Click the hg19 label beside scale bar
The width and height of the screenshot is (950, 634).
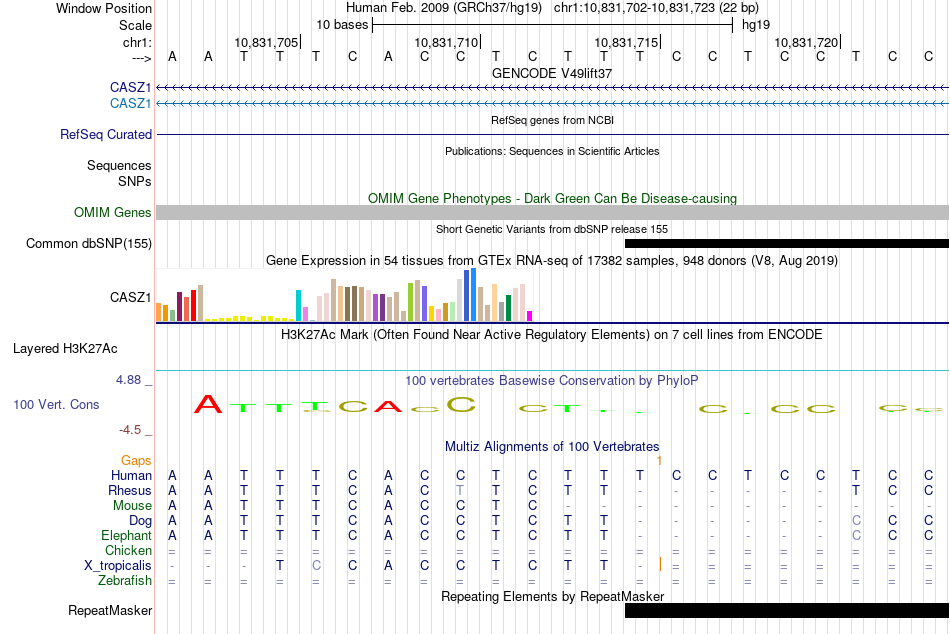point(756,25)
